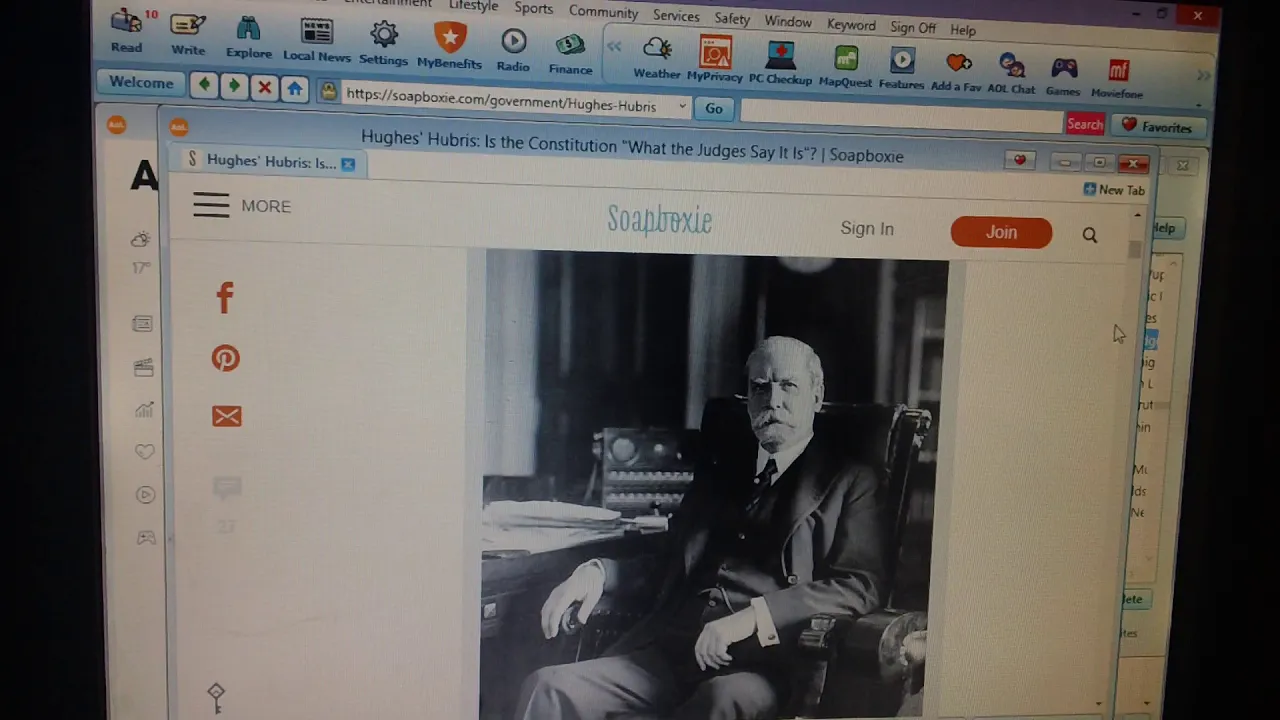Go forward with green right arrow
Viewport: 1280px width, 720px height.
234,86
